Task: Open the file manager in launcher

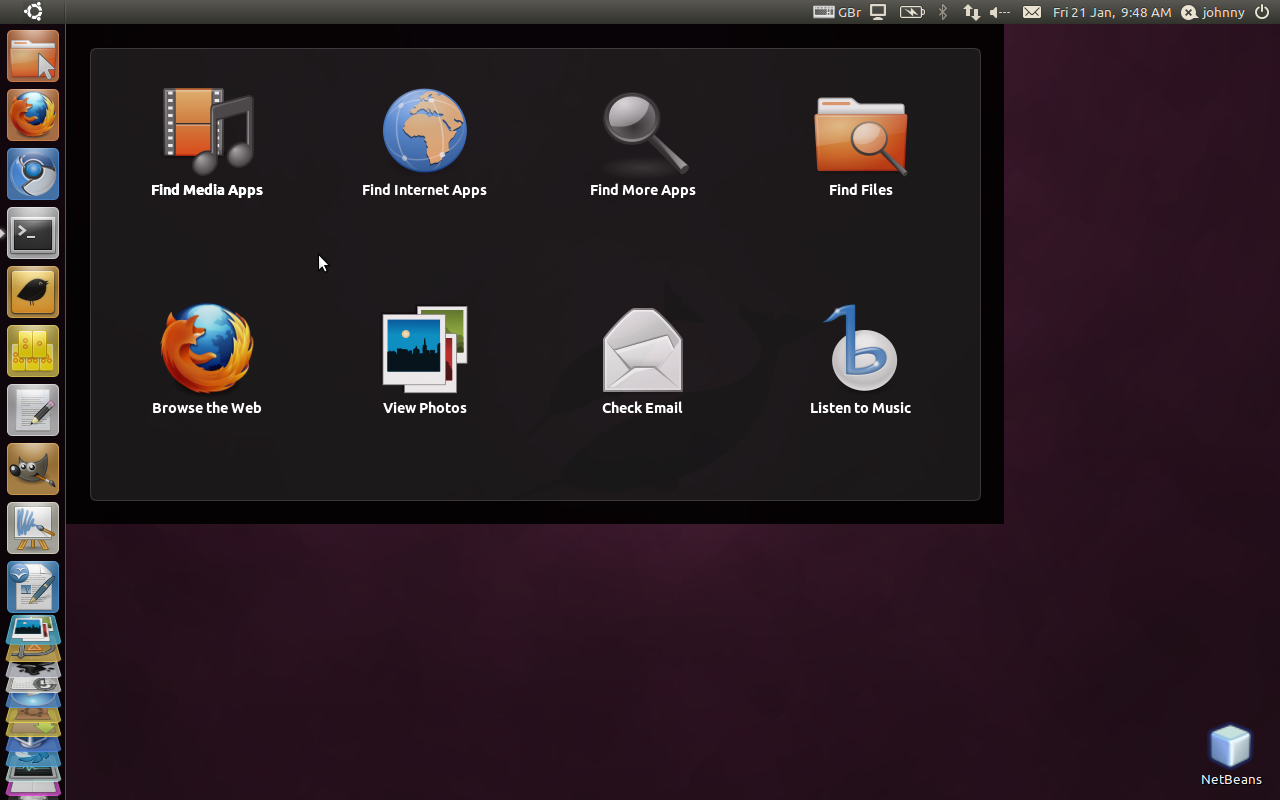Action: (33, 56)
